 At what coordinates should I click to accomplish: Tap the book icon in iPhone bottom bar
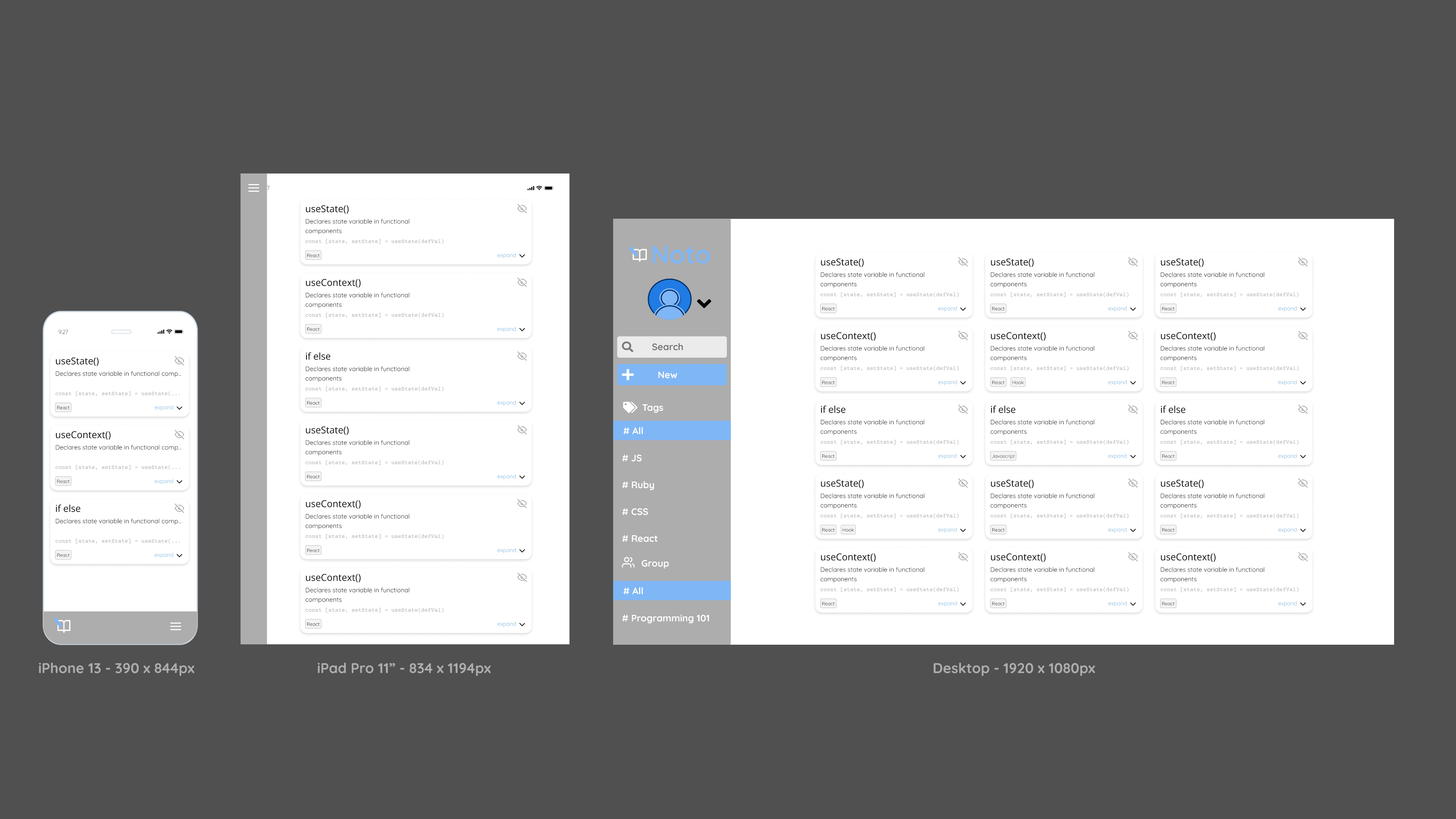(63, 625)
